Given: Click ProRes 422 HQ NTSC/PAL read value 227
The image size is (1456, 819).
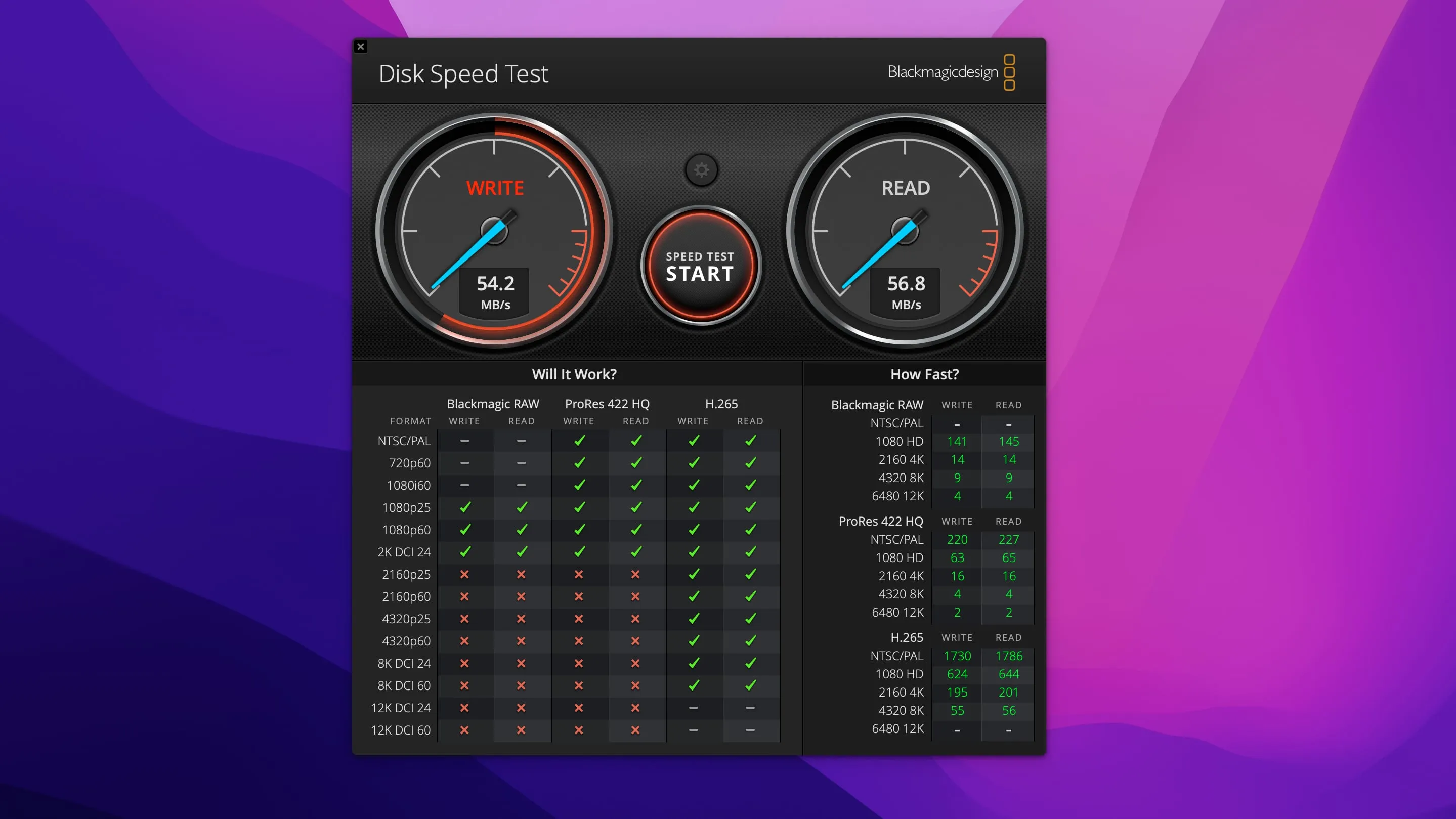Looking at the screenshot, I should 1008,540.
